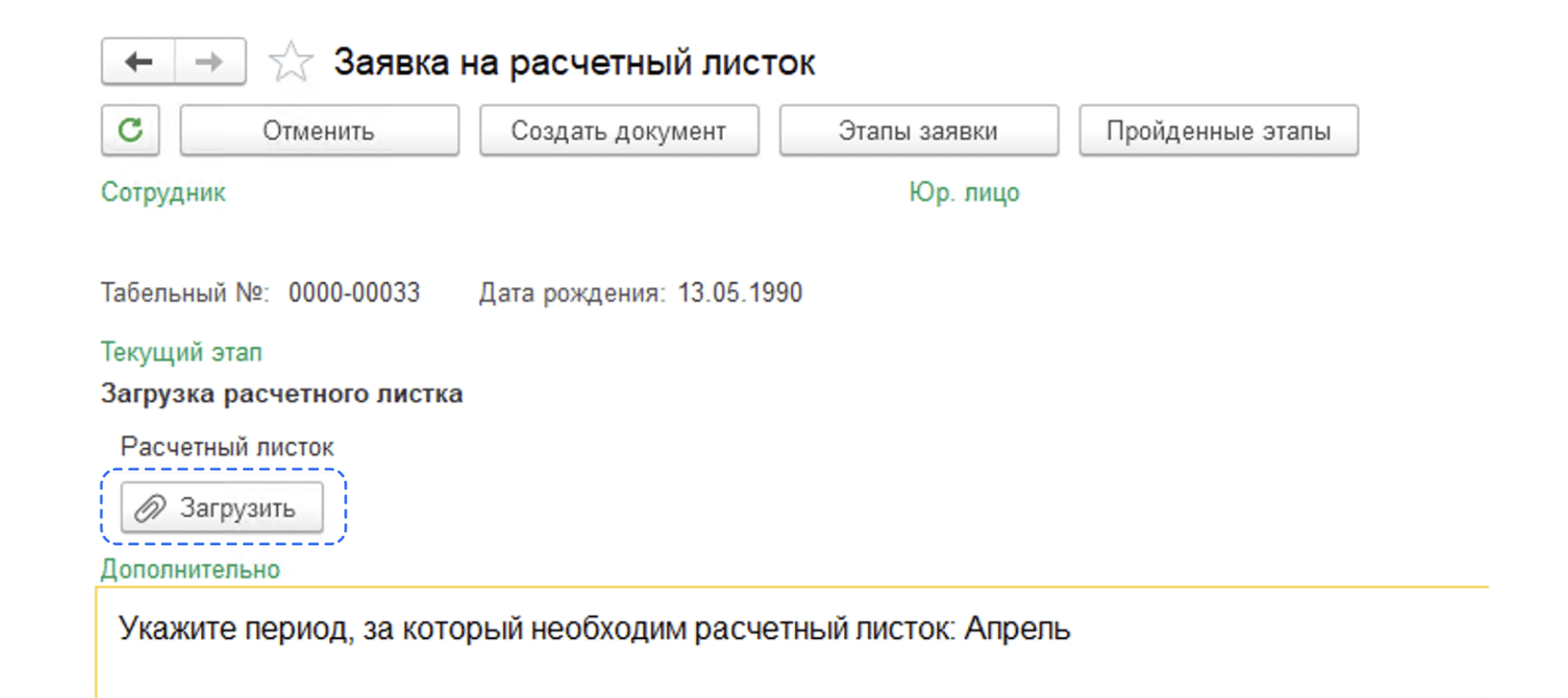Click the bold Загрузка расчетного листка text
1568x698 pixels.
click(282, 394)
